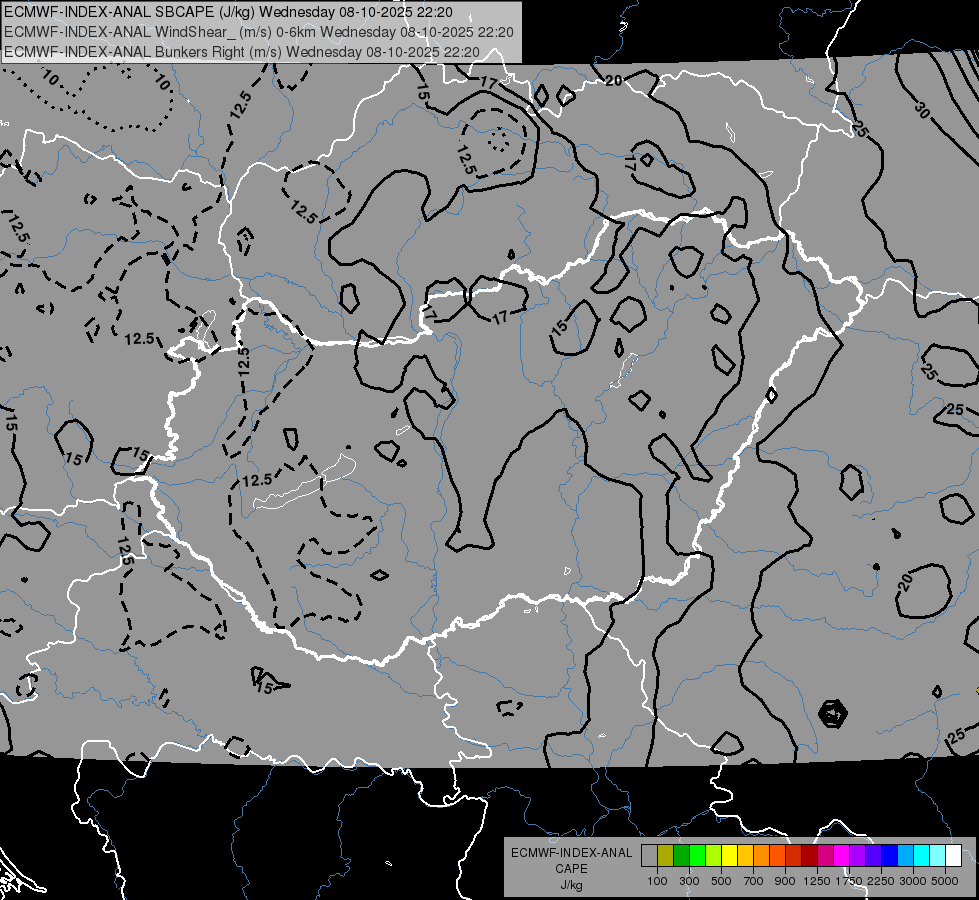Click the 900 label on CAPE scale
Image resolution: width=979 pixels, height=900 pixels.
785,881
